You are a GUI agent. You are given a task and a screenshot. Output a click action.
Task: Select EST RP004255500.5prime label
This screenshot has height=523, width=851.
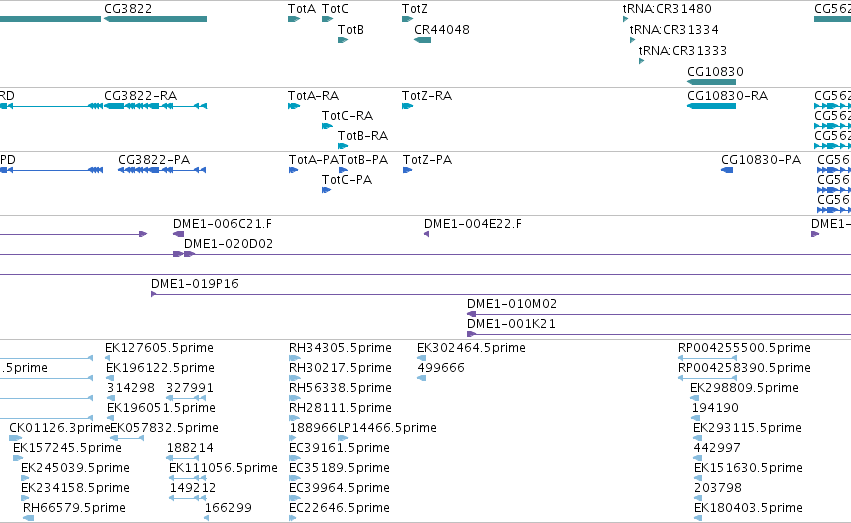click(x=745, y=348)
